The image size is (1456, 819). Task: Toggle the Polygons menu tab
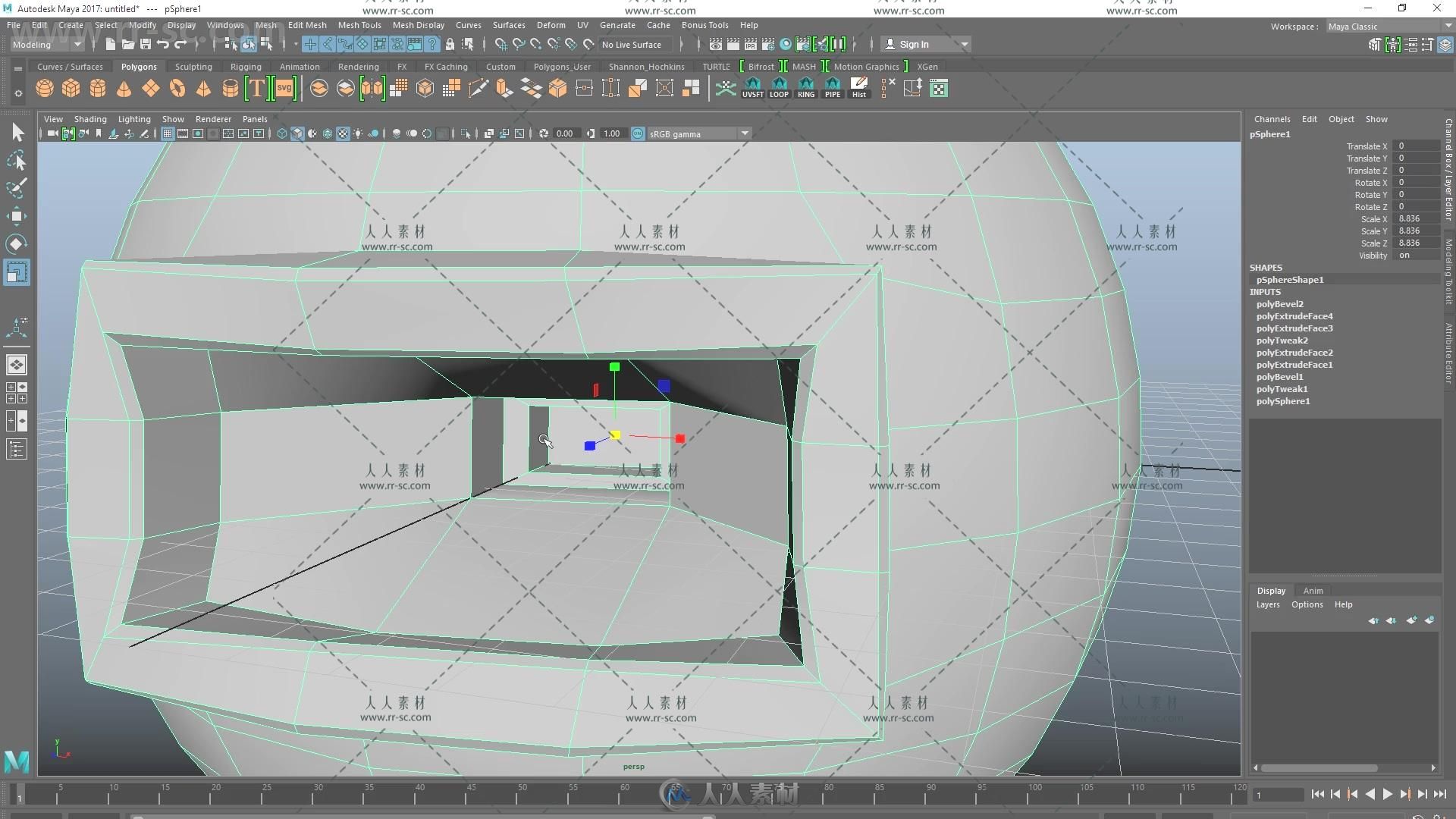pos(138,66)
